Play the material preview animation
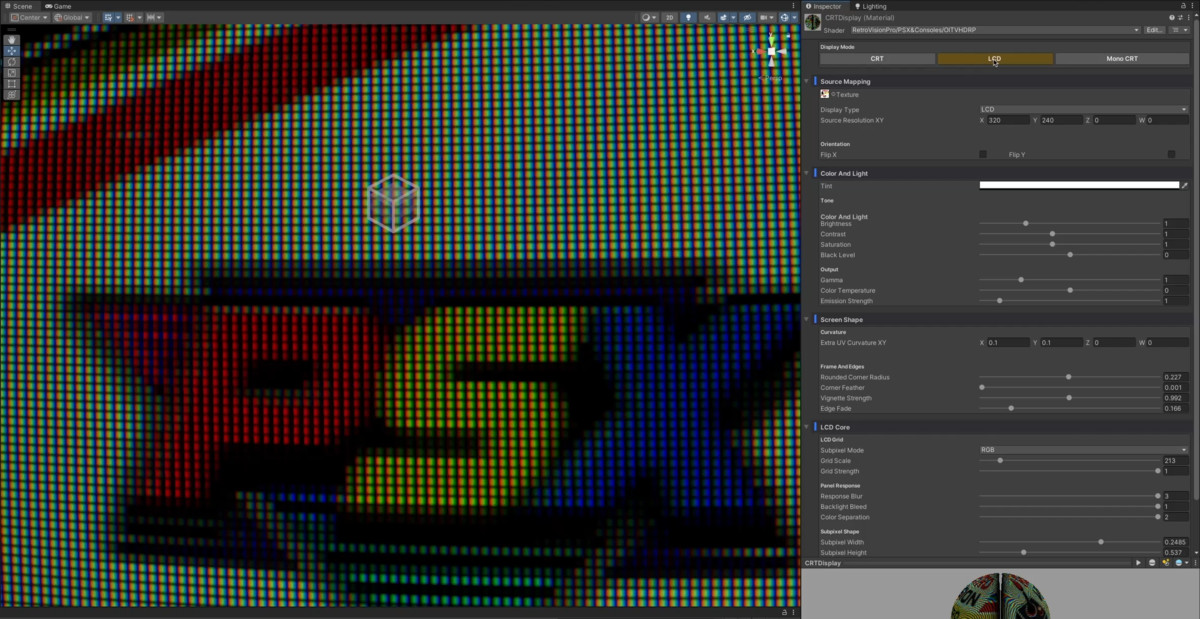This screenshot has width=1200, height=619. click(x=1138, y=563)
